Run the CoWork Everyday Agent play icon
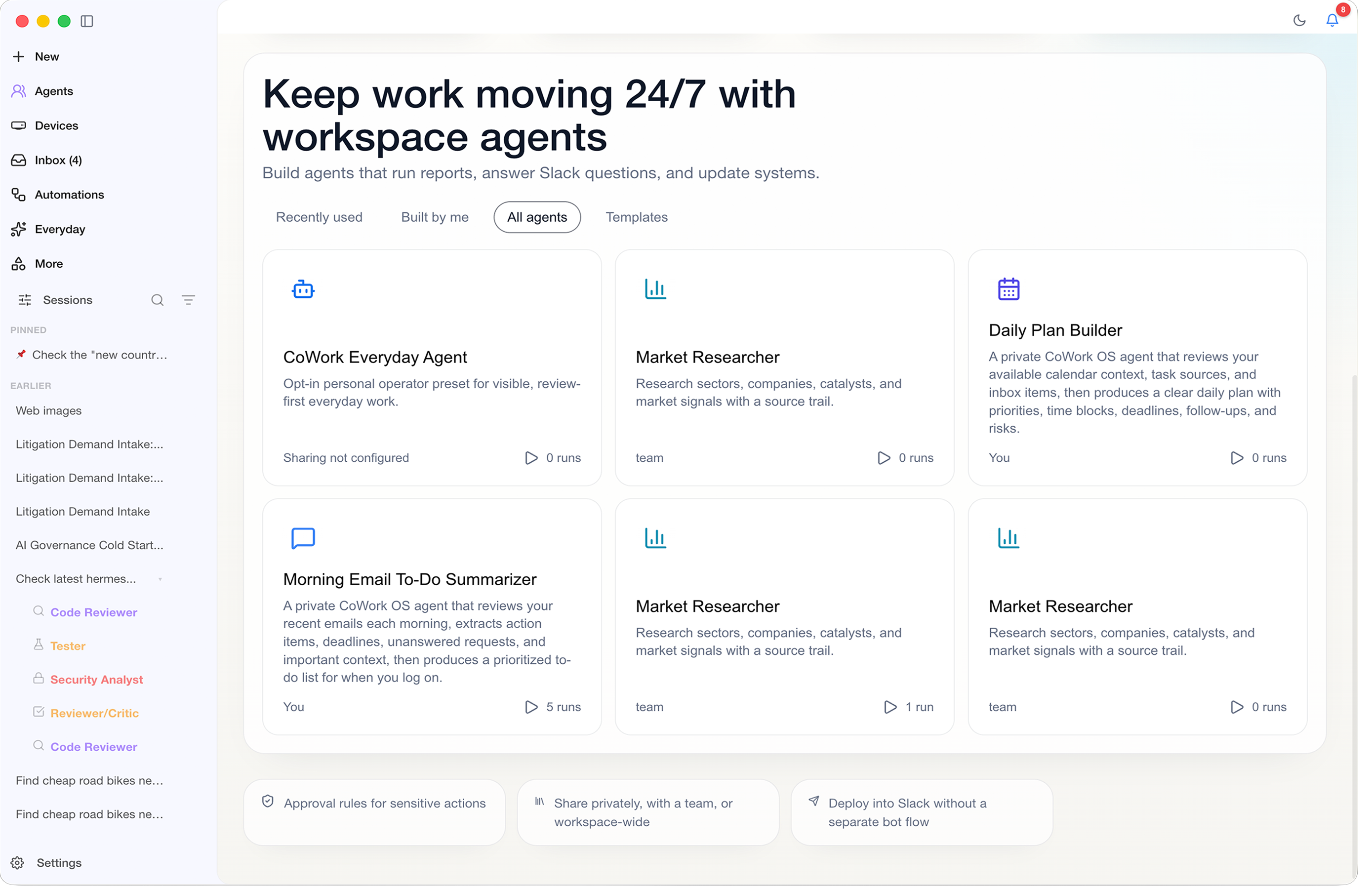Viewport: 1372px width, 886px height. [531, 458]
